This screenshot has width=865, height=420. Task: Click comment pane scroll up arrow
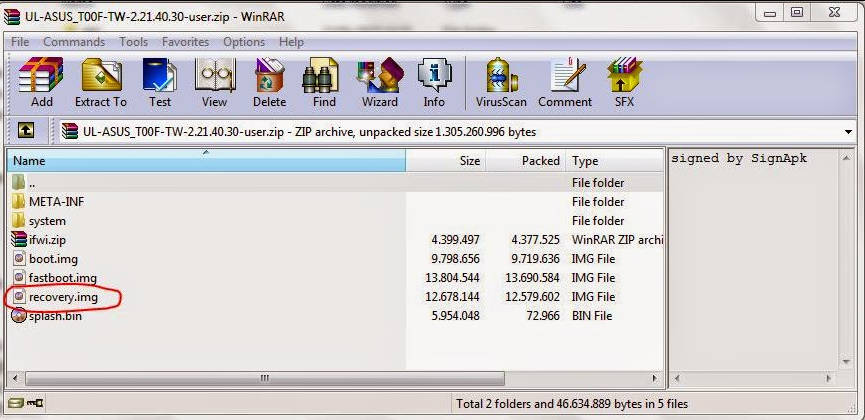(845, 158)
